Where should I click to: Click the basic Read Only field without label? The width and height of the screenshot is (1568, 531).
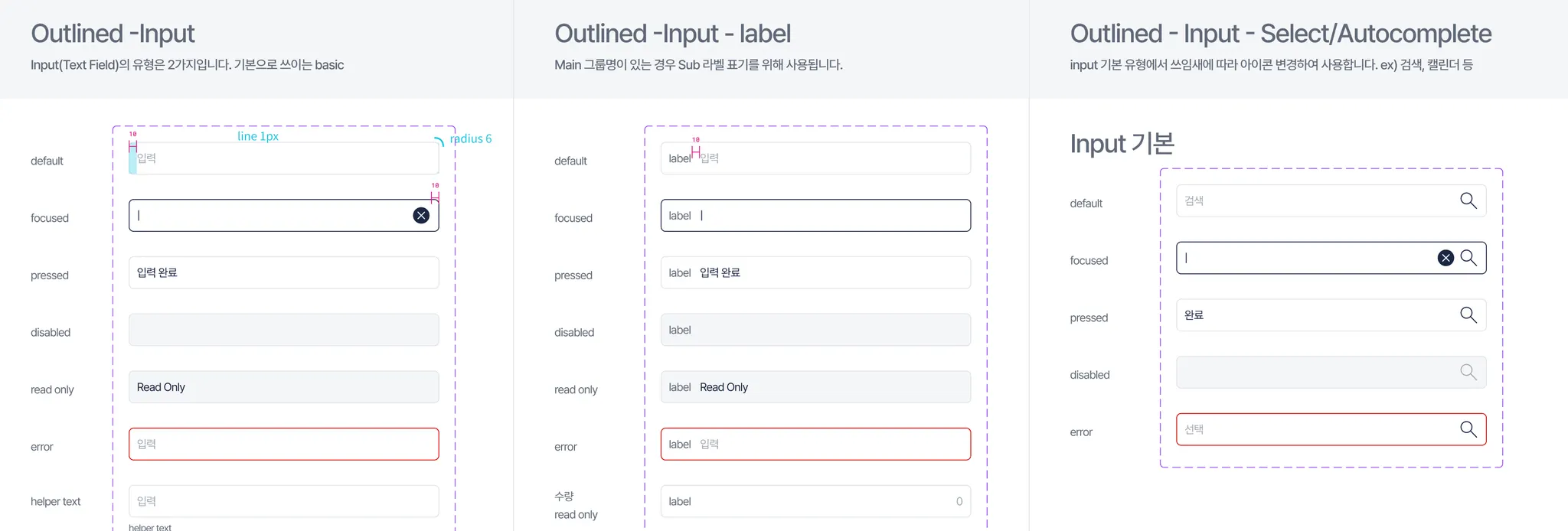point(283,387)
